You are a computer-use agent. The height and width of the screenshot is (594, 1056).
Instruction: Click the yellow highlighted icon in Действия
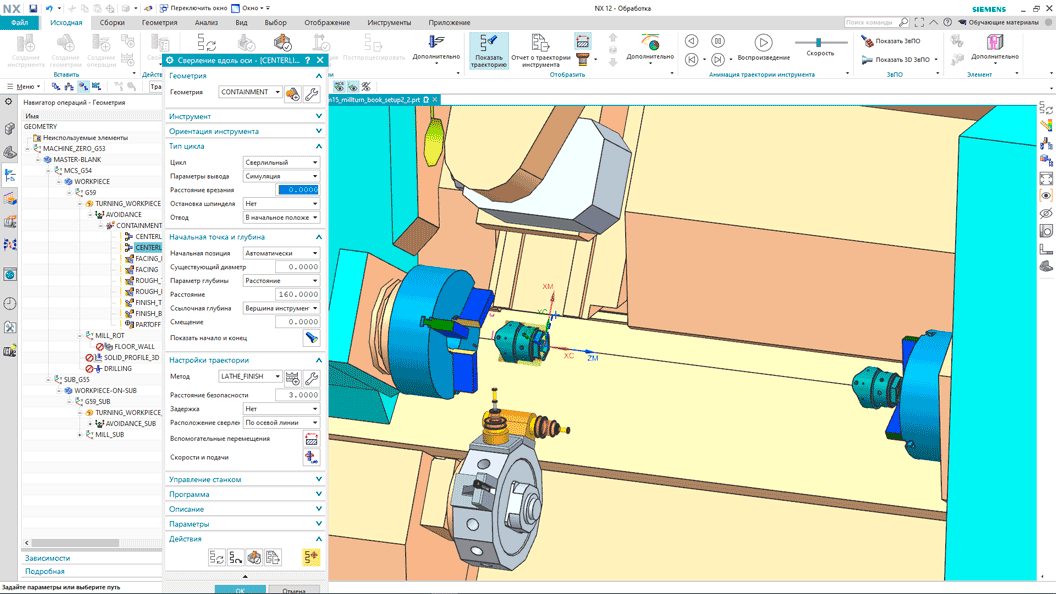[x=311, y=558]
